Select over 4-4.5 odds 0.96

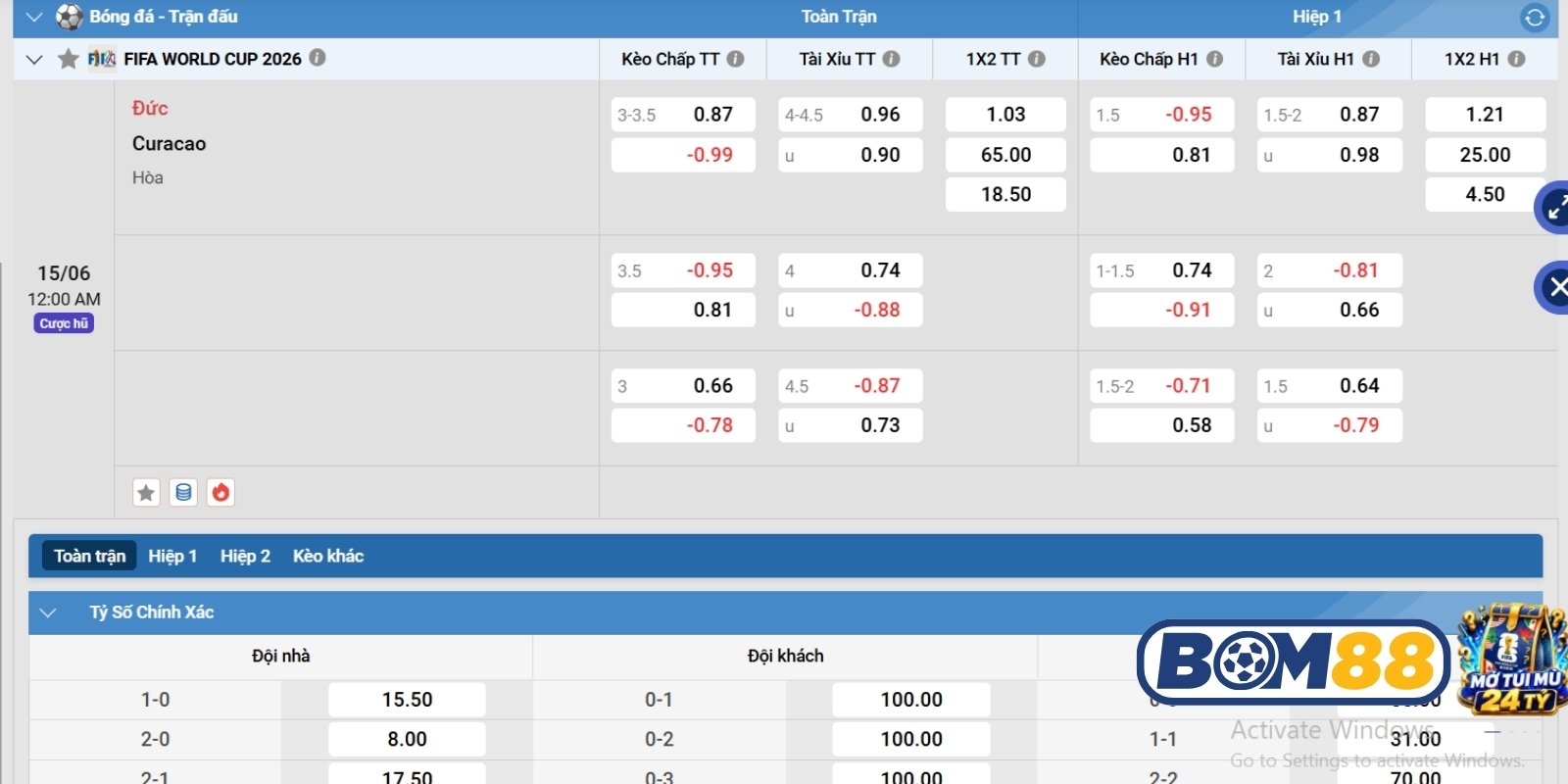pyautogui.click(x=851, y=115)
